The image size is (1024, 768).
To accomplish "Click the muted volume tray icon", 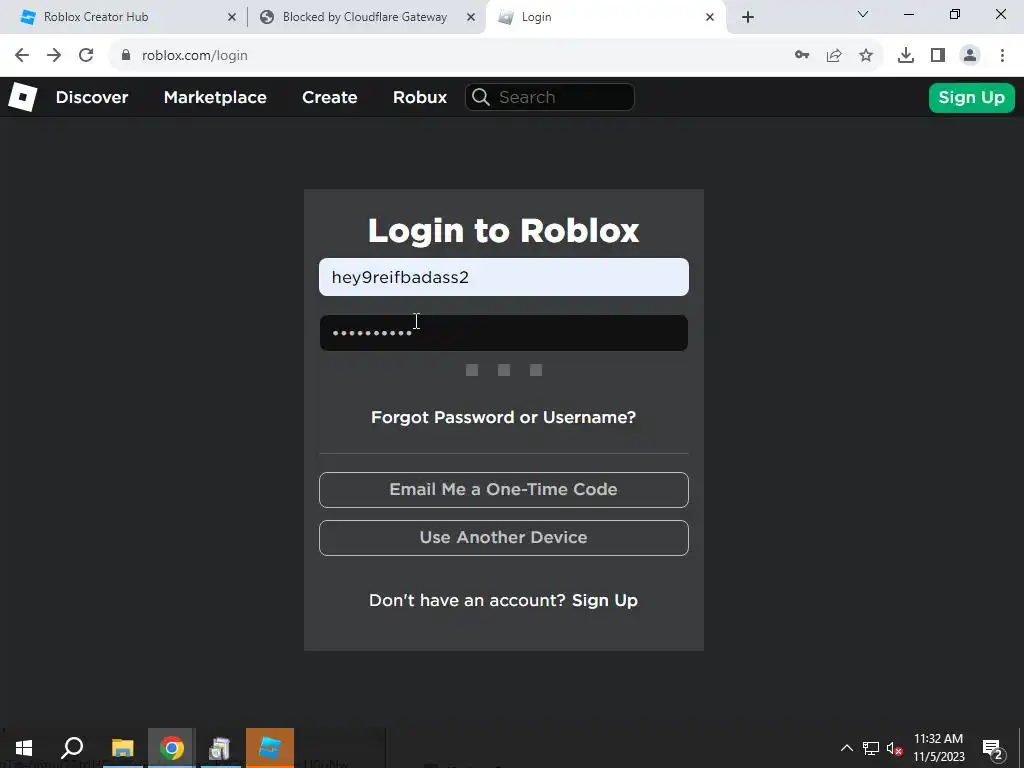I will [894, 748].
